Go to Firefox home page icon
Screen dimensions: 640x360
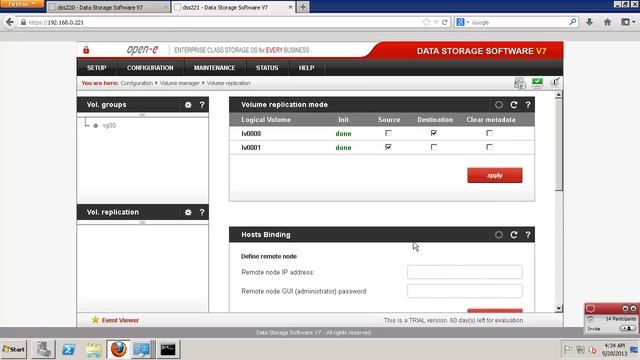click(607, 22)
